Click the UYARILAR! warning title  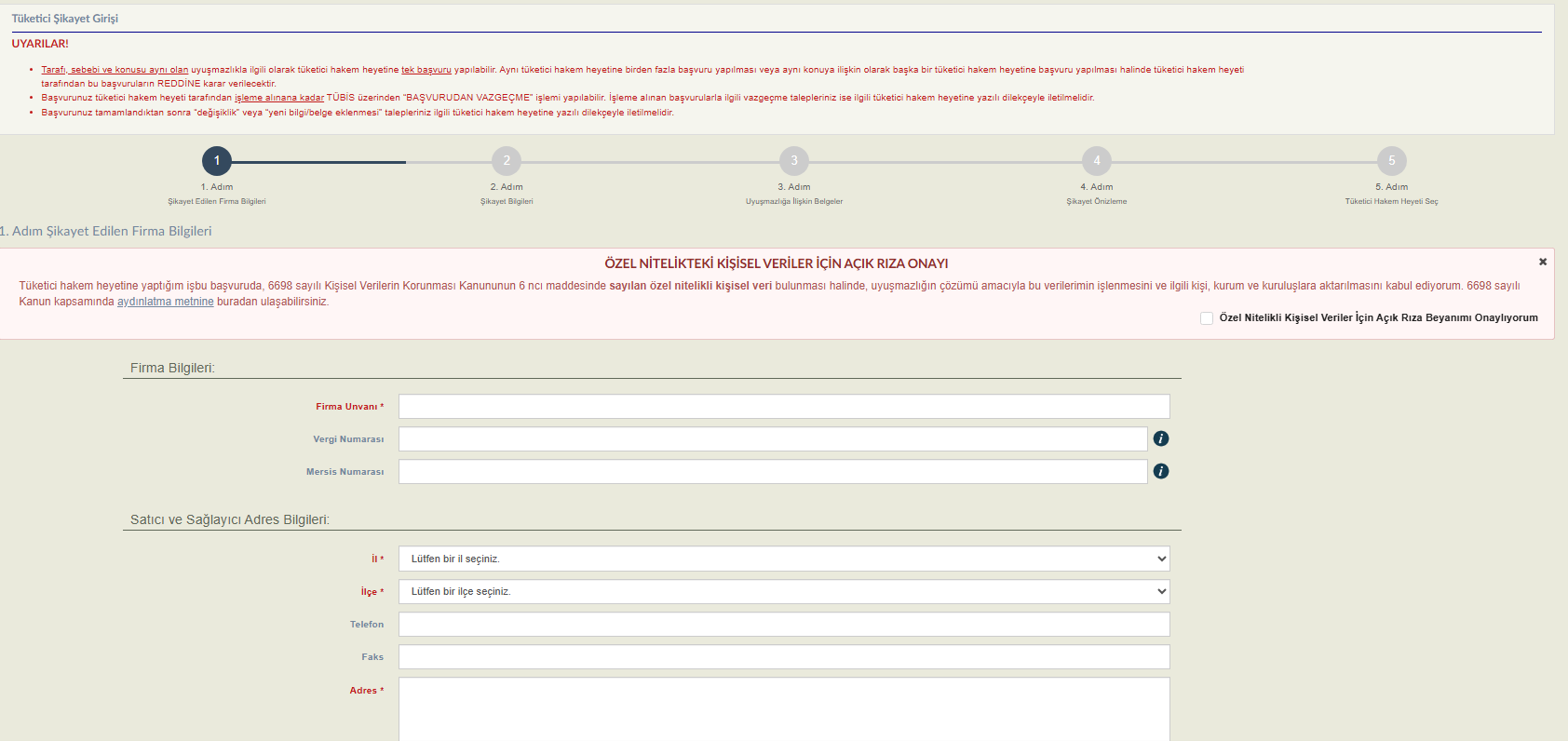(40, 44)
